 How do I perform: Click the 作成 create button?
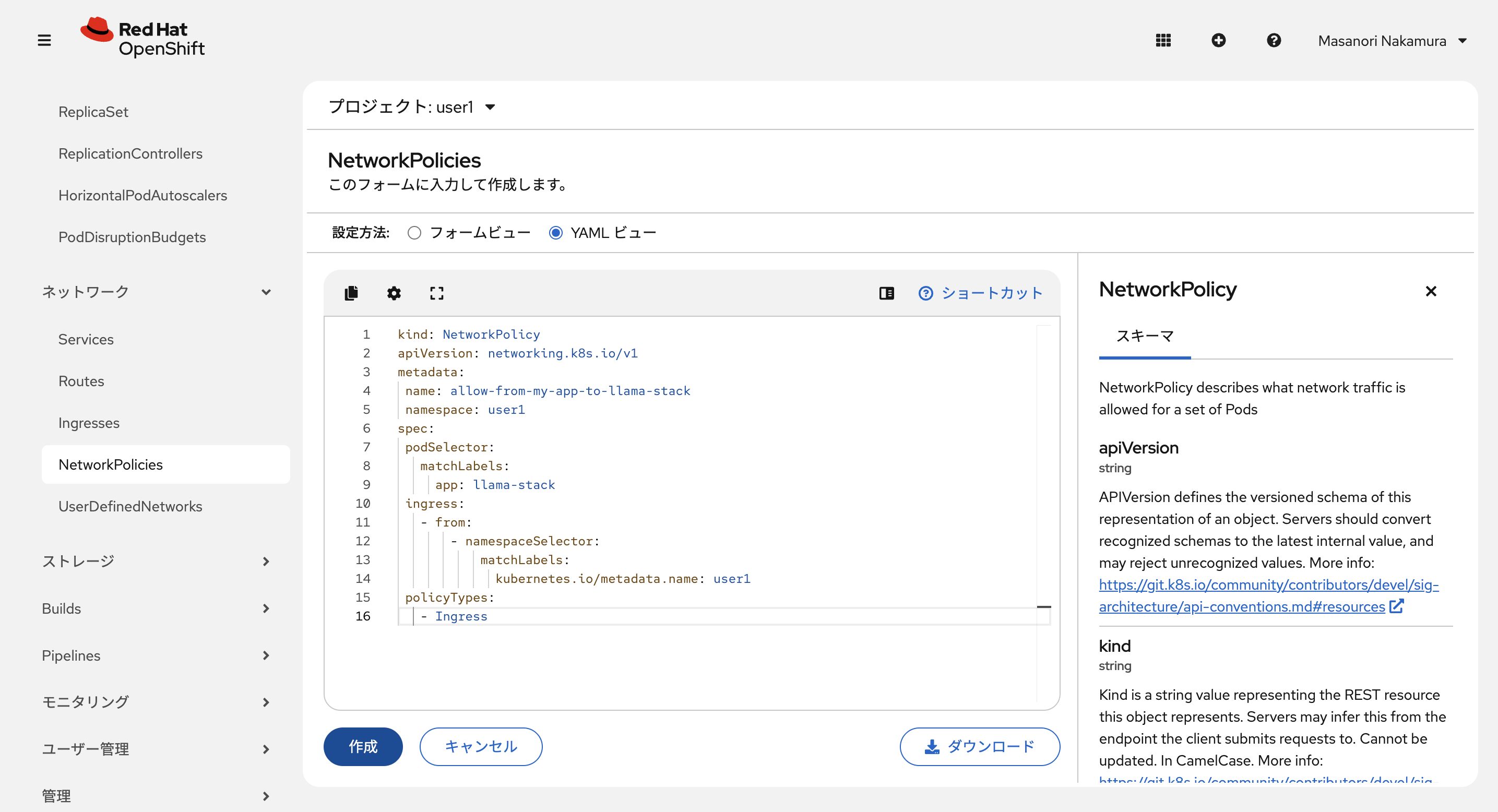point(363,746)
